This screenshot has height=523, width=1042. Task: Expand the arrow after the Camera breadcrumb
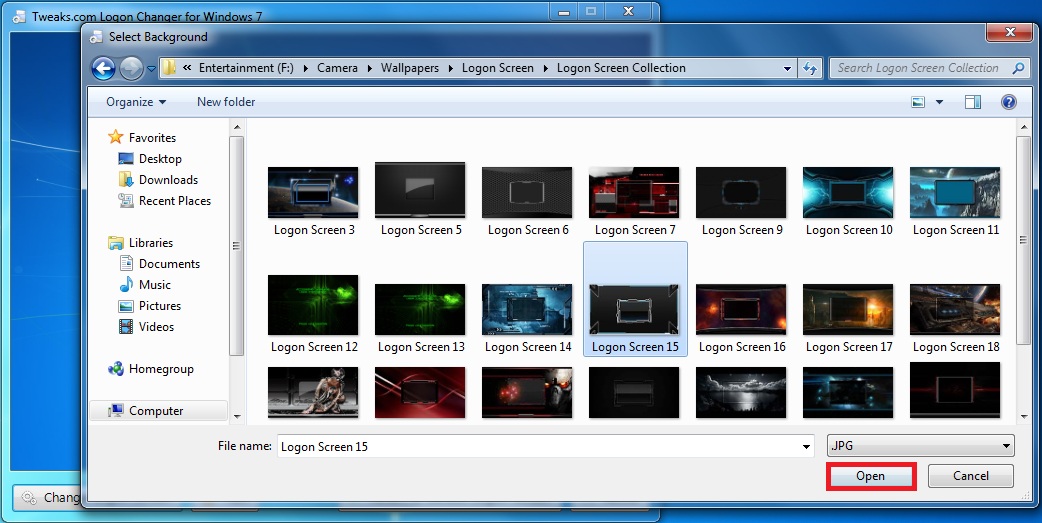pos(369,68)
